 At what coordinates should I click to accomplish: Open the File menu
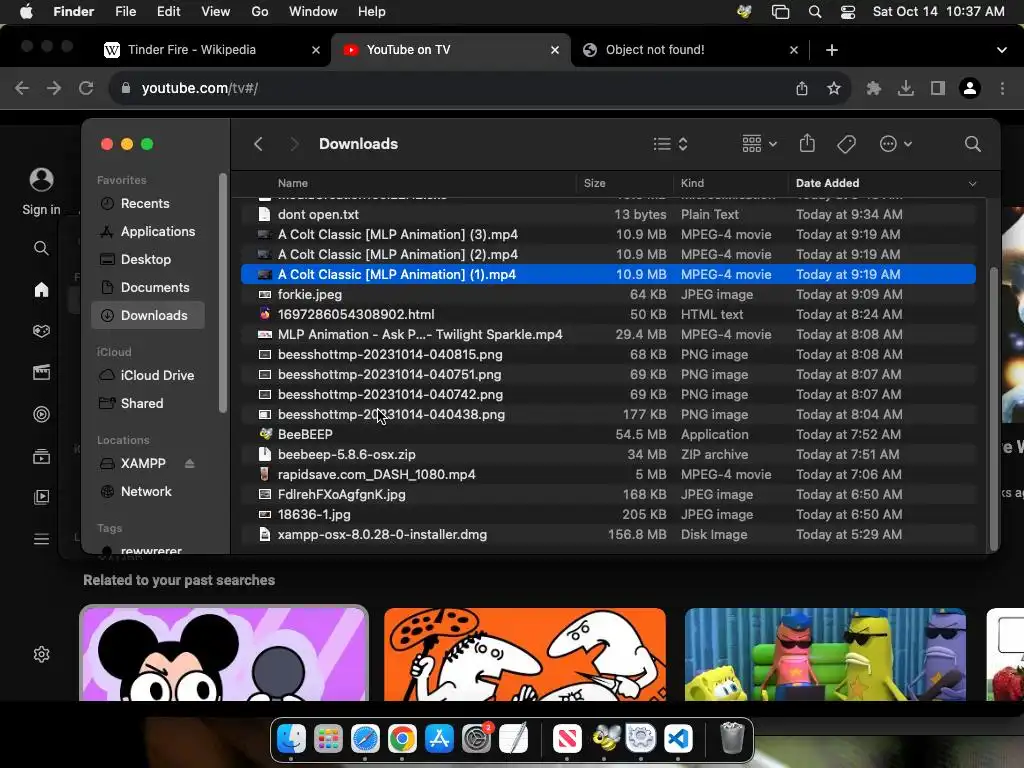click(x=125, y=12)
